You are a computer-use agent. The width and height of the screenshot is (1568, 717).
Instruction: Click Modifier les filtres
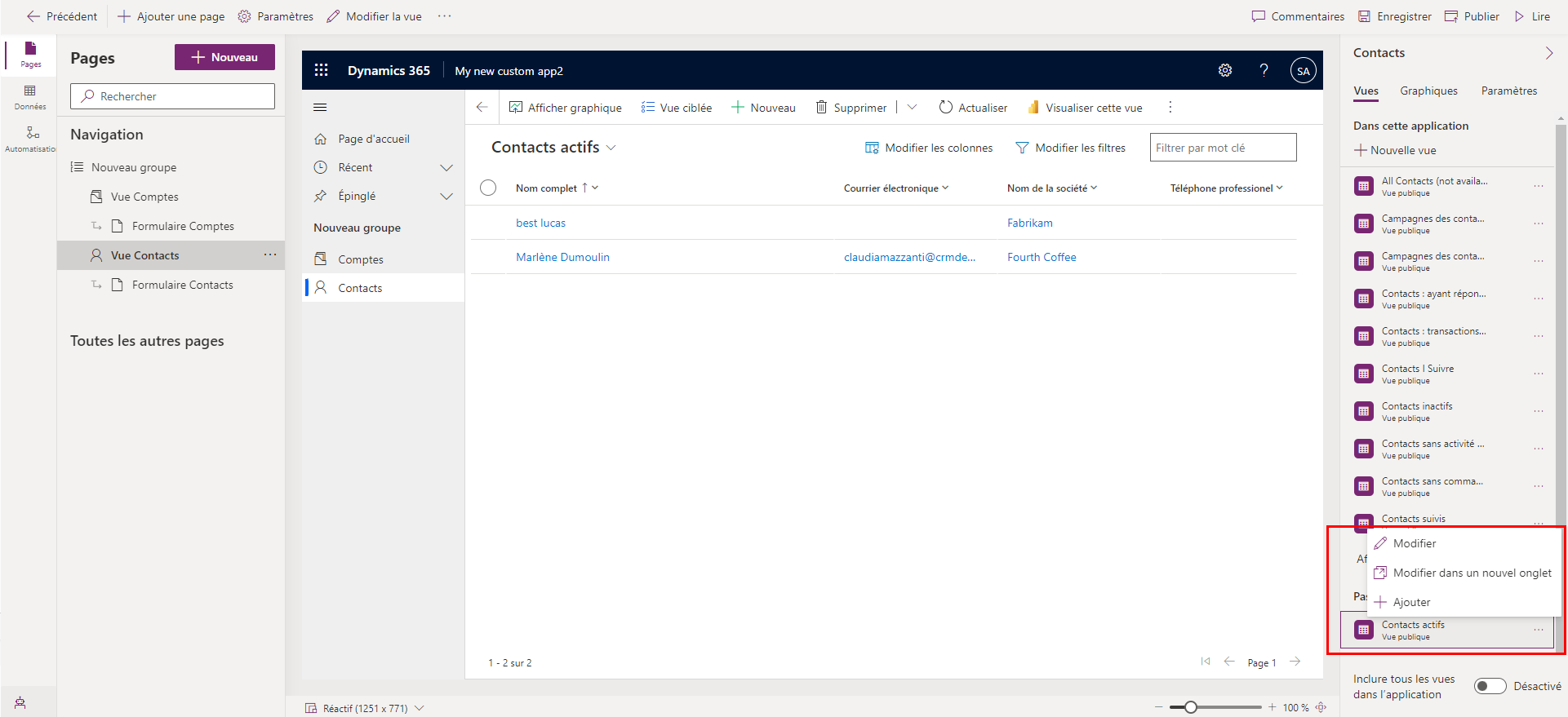point(1070,148)
